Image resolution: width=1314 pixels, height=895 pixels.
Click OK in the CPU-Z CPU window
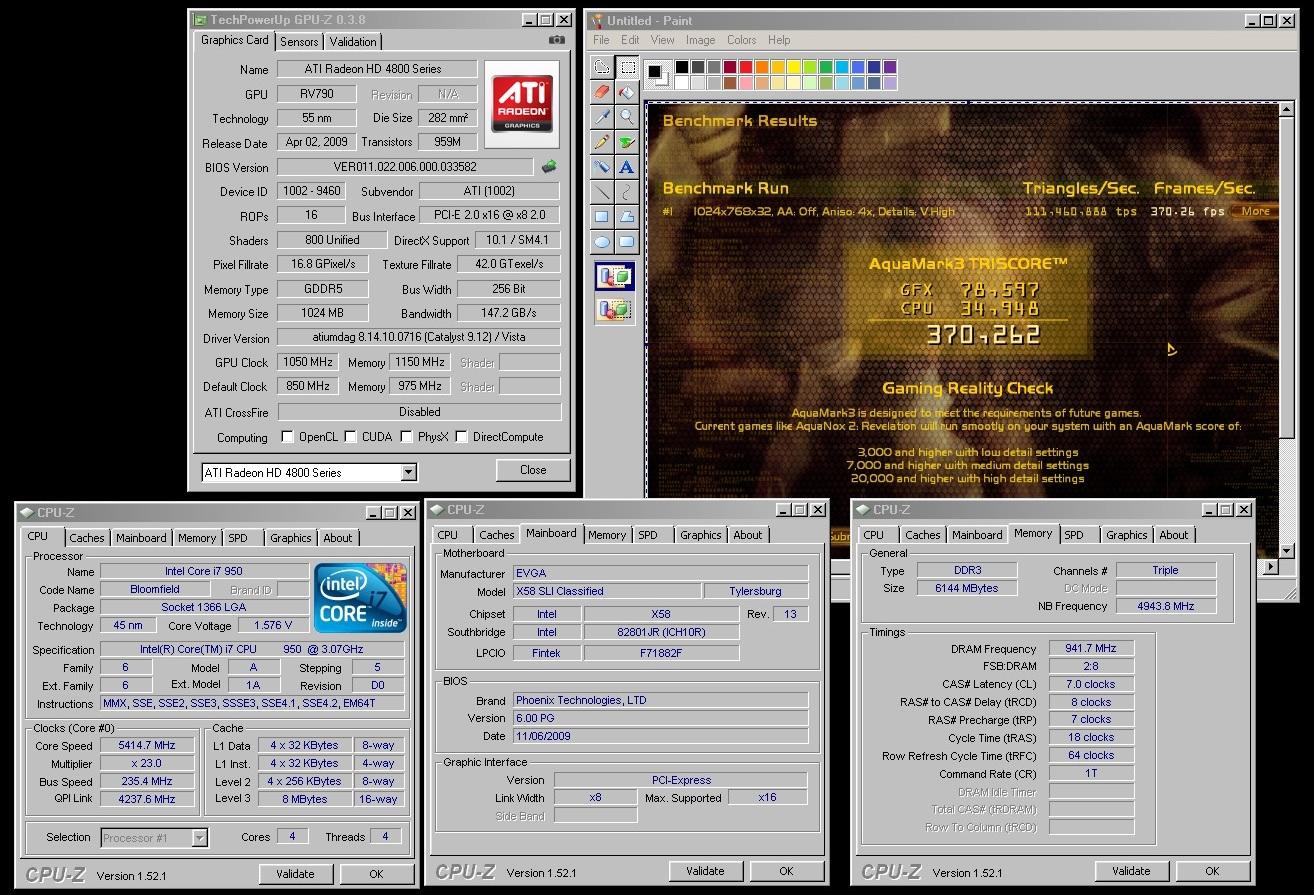(x=376, y=874)
